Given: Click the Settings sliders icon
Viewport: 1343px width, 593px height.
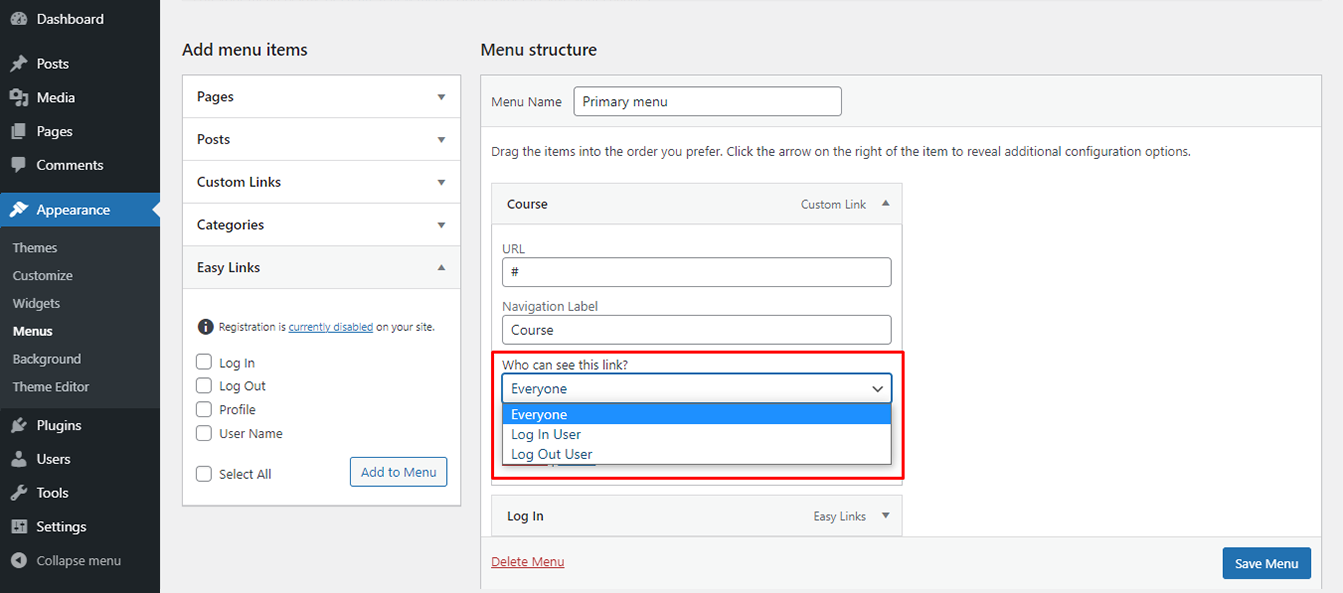Looking at the screenshot, I should 18,527.
